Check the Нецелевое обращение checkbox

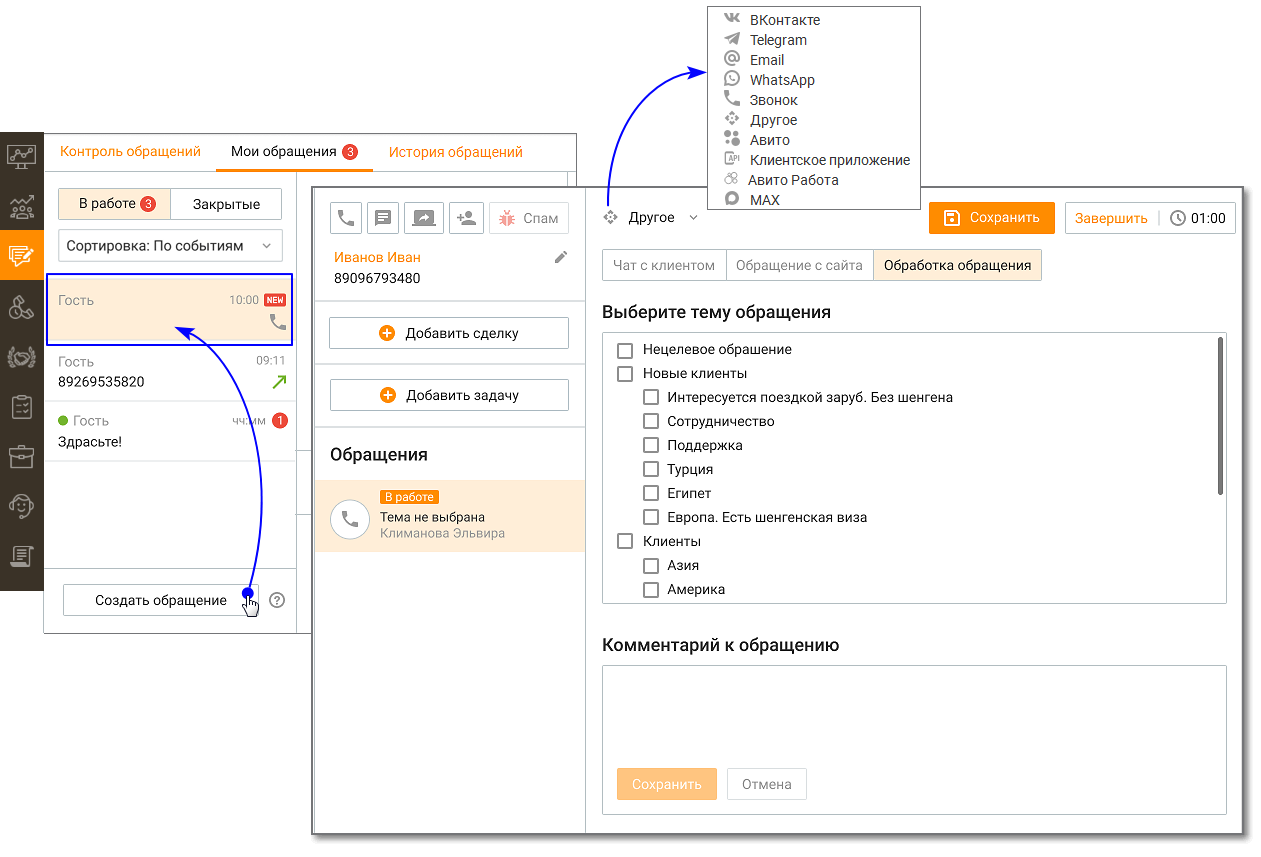tap(625, 350)
